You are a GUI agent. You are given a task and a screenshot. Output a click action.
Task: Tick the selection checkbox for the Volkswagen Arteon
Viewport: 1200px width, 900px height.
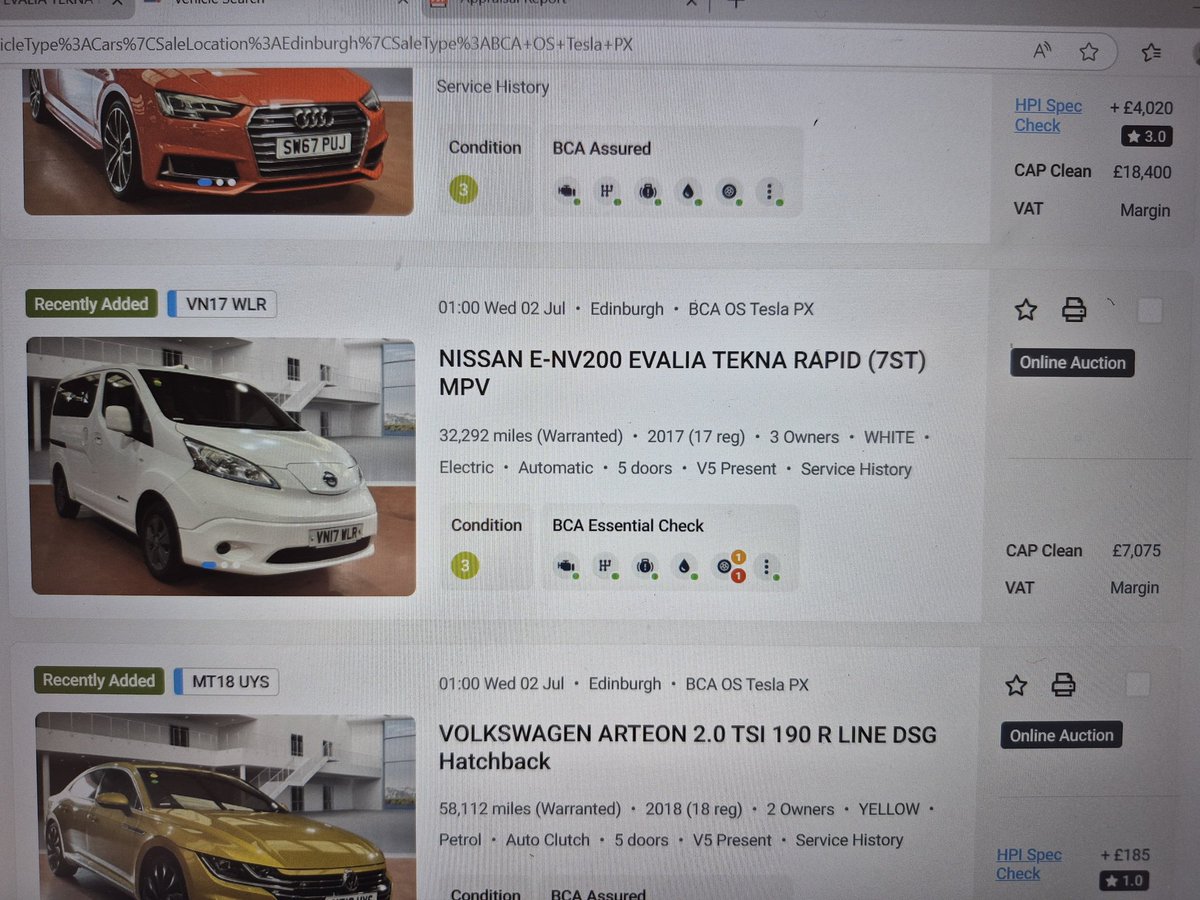[1138, 685]
